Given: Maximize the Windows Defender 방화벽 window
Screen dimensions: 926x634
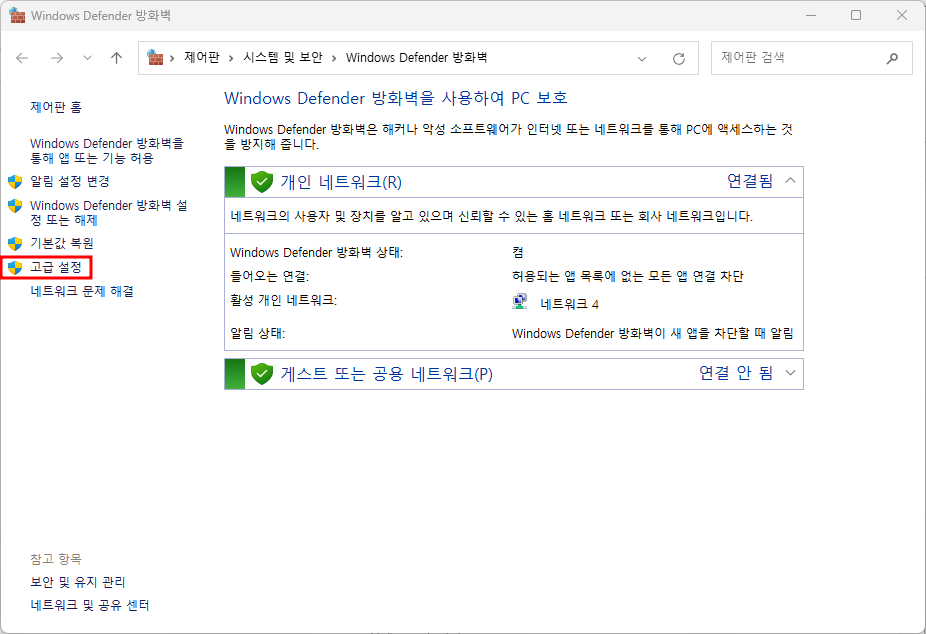Looking at the screenshot, I should click(x=856, y=15).
